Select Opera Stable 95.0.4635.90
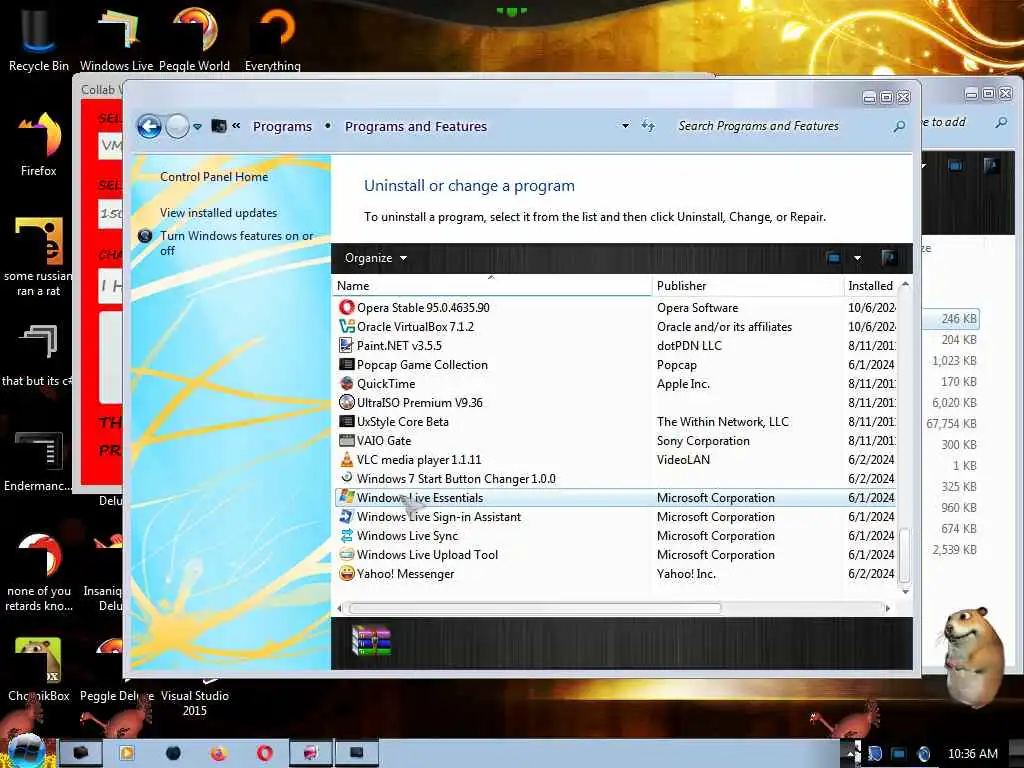This screenshot has width=1024, height=768. pyautogui.click(x=615, y=308)
